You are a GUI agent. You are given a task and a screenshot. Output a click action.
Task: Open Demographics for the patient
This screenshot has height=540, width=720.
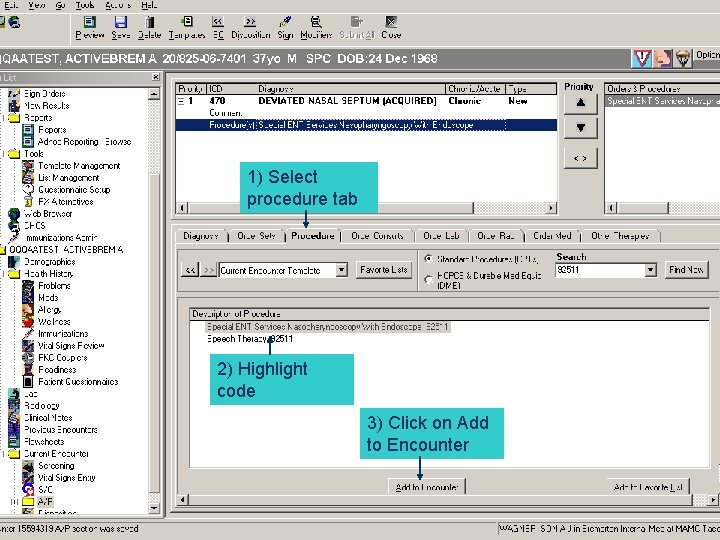click(50, 262)
